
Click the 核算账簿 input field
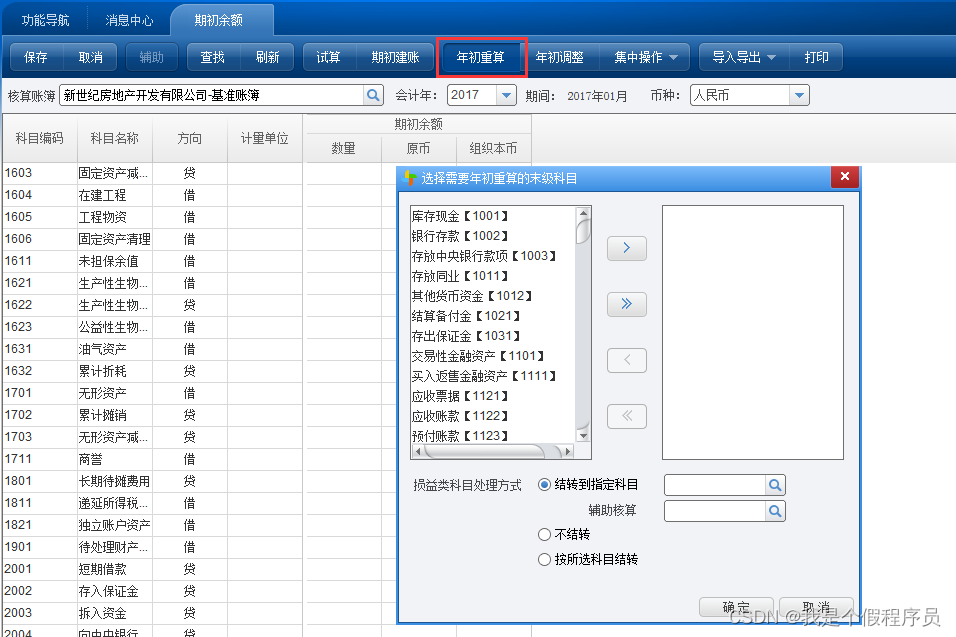(212, 95)
